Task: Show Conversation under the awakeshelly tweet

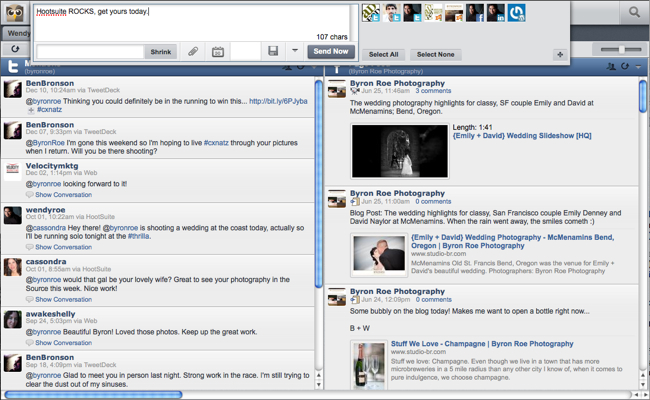Action: coord(63,343)
